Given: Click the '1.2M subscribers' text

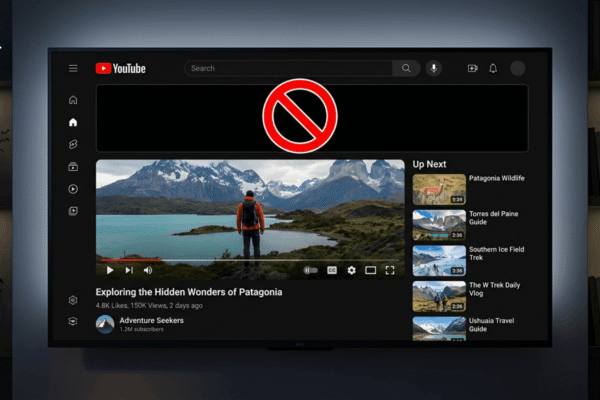Looking at the screenshot, I should [x=142, y=329].
